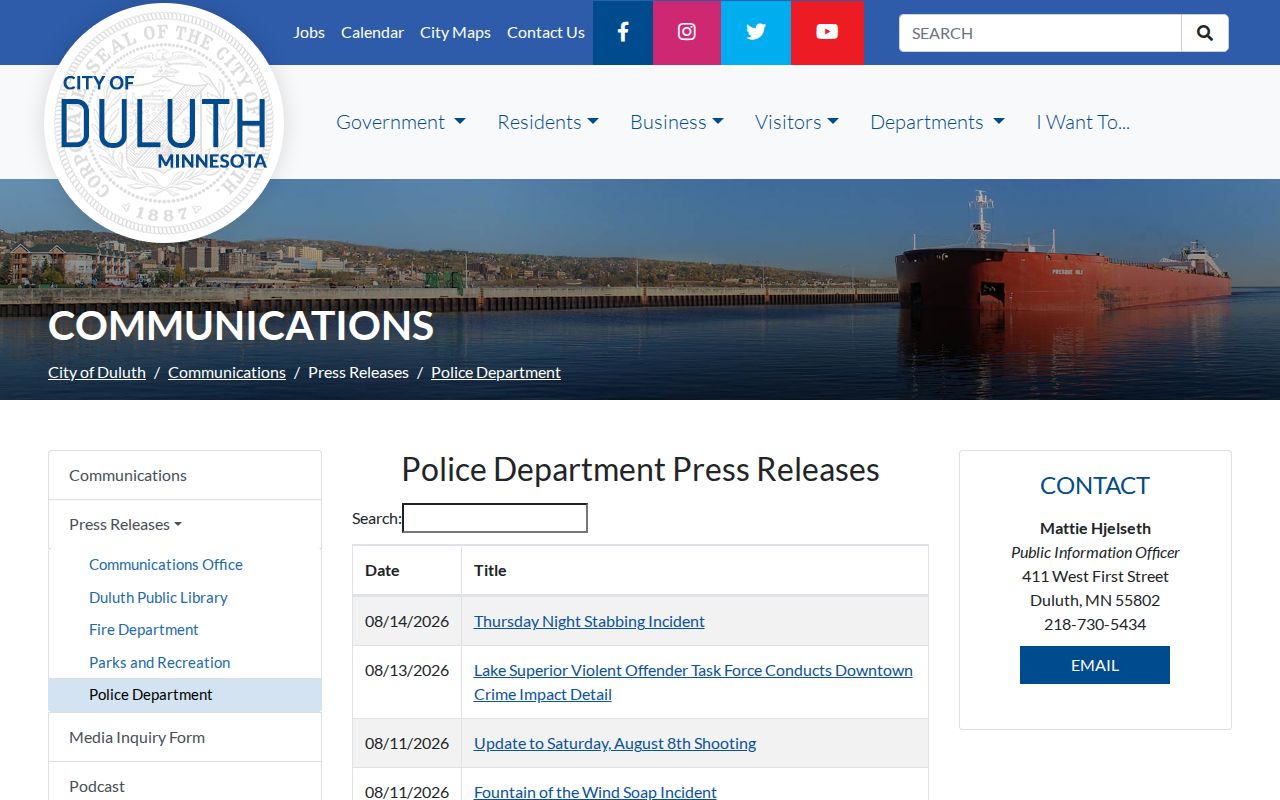Click the phone number 218-730-5434
Image resolution: width=1280 pixels, height=800 pixels.
[x=1095, y=624]
